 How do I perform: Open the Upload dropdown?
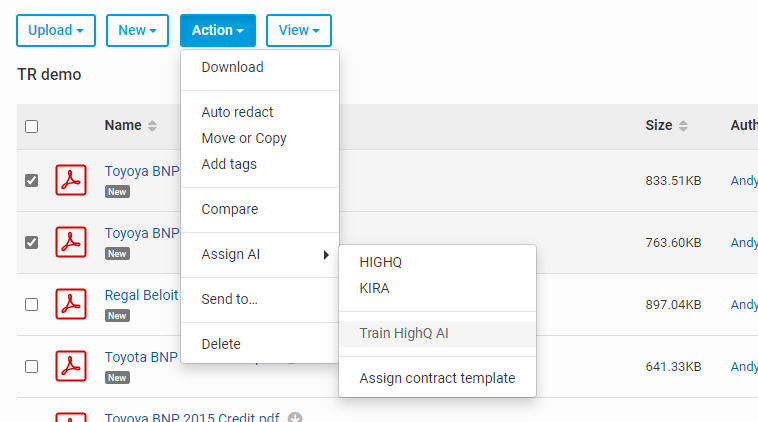[56, 30]
